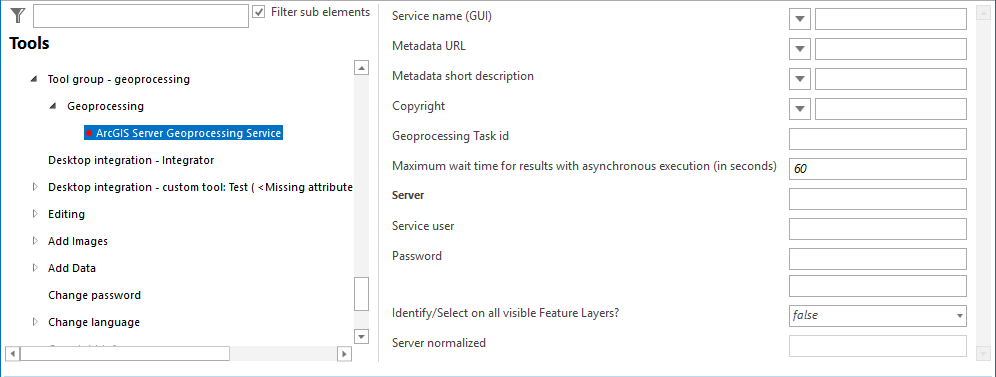Expand the Change language tree node
996x377 pixels.
(35, 322)
